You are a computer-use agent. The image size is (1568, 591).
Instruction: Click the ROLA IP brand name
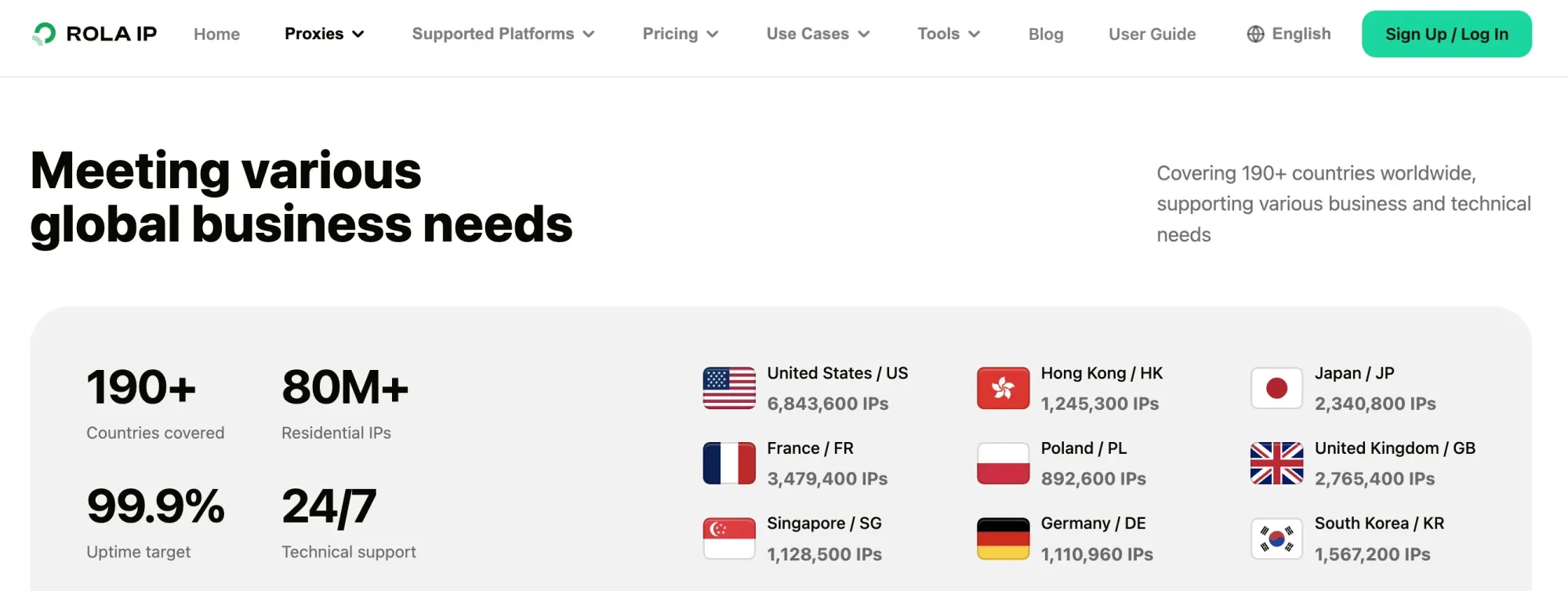(111, 34)
